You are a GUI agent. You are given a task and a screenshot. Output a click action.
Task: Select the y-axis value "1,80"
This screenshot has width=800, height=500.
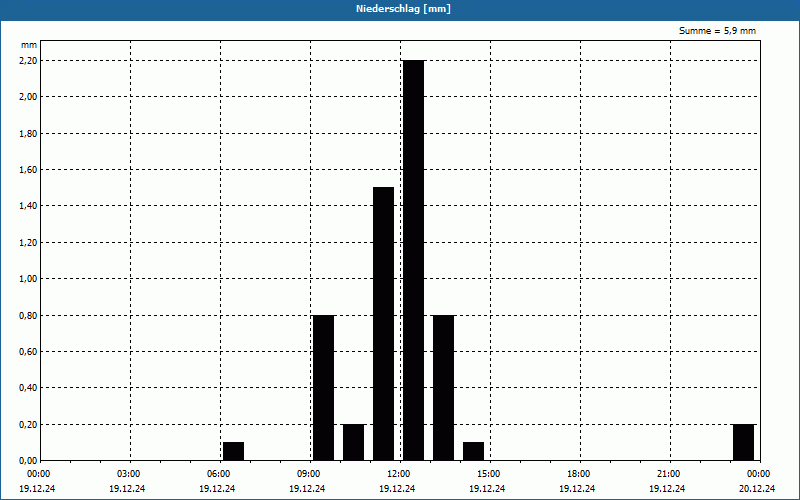29,133
